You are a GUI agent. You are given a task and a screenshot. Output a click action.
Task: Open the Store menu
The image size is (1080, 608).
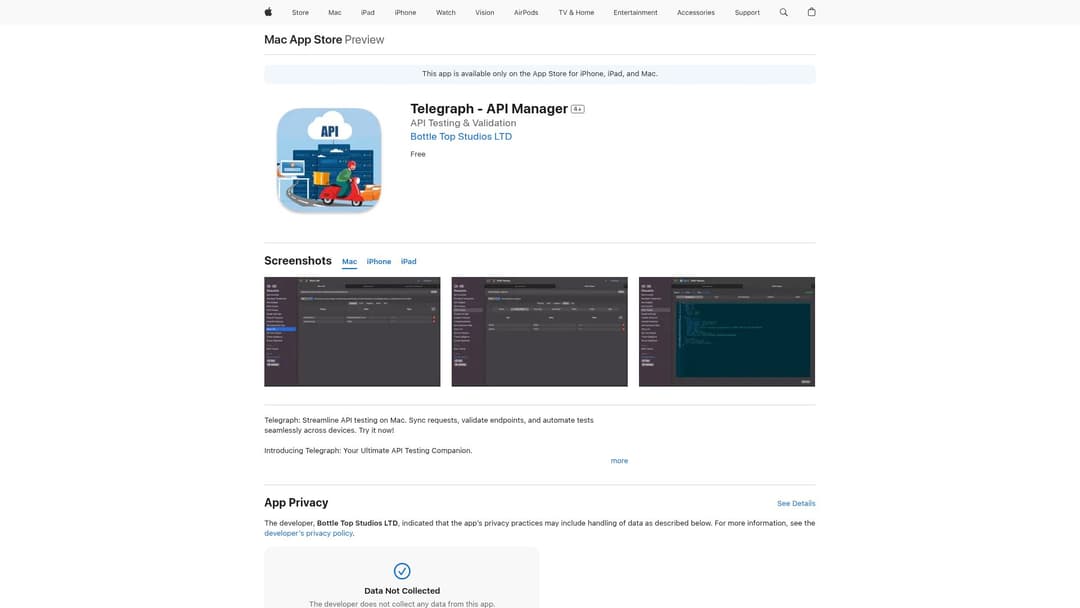click(300, 13)
